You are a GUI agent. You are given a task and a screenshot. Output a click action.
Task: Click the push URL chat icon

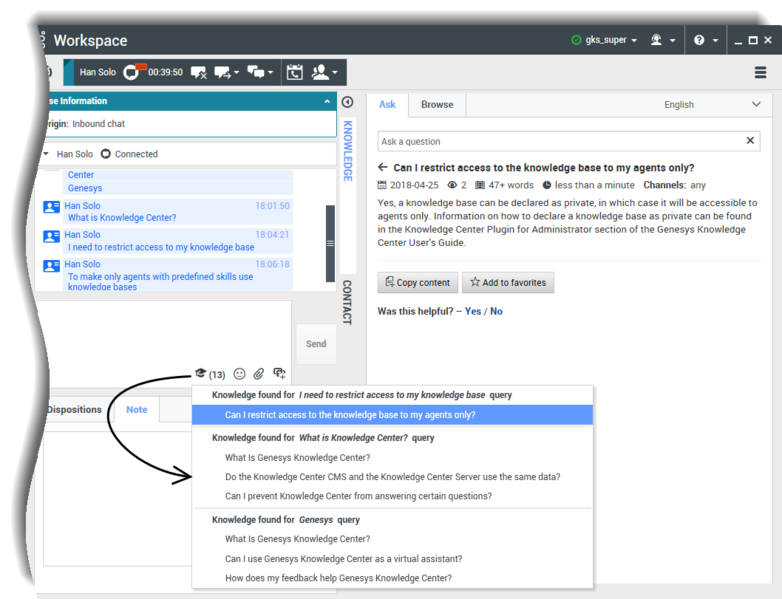[279, 374]
